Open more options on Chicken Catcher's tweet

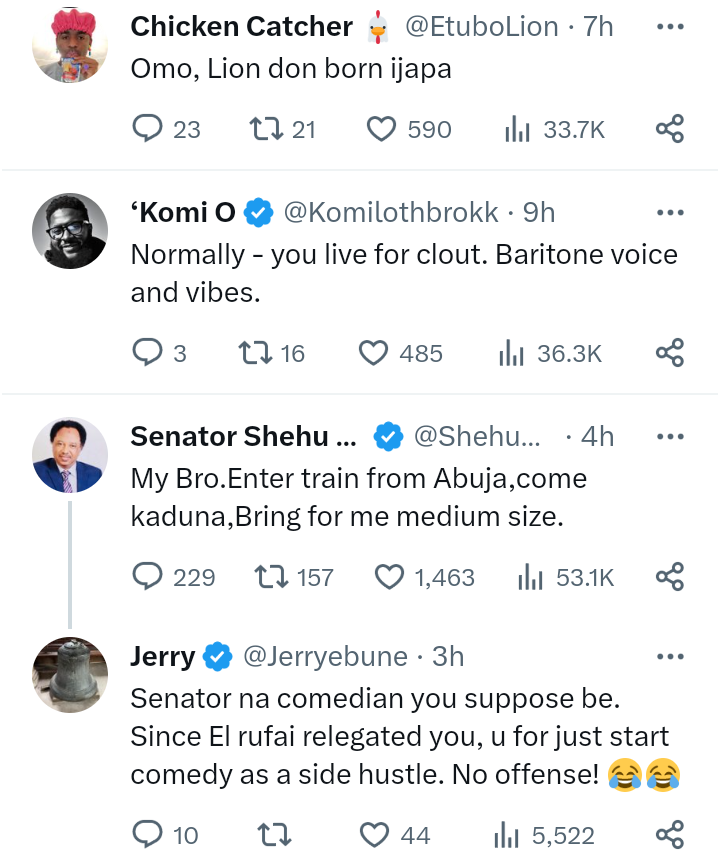tap(669, 27)
